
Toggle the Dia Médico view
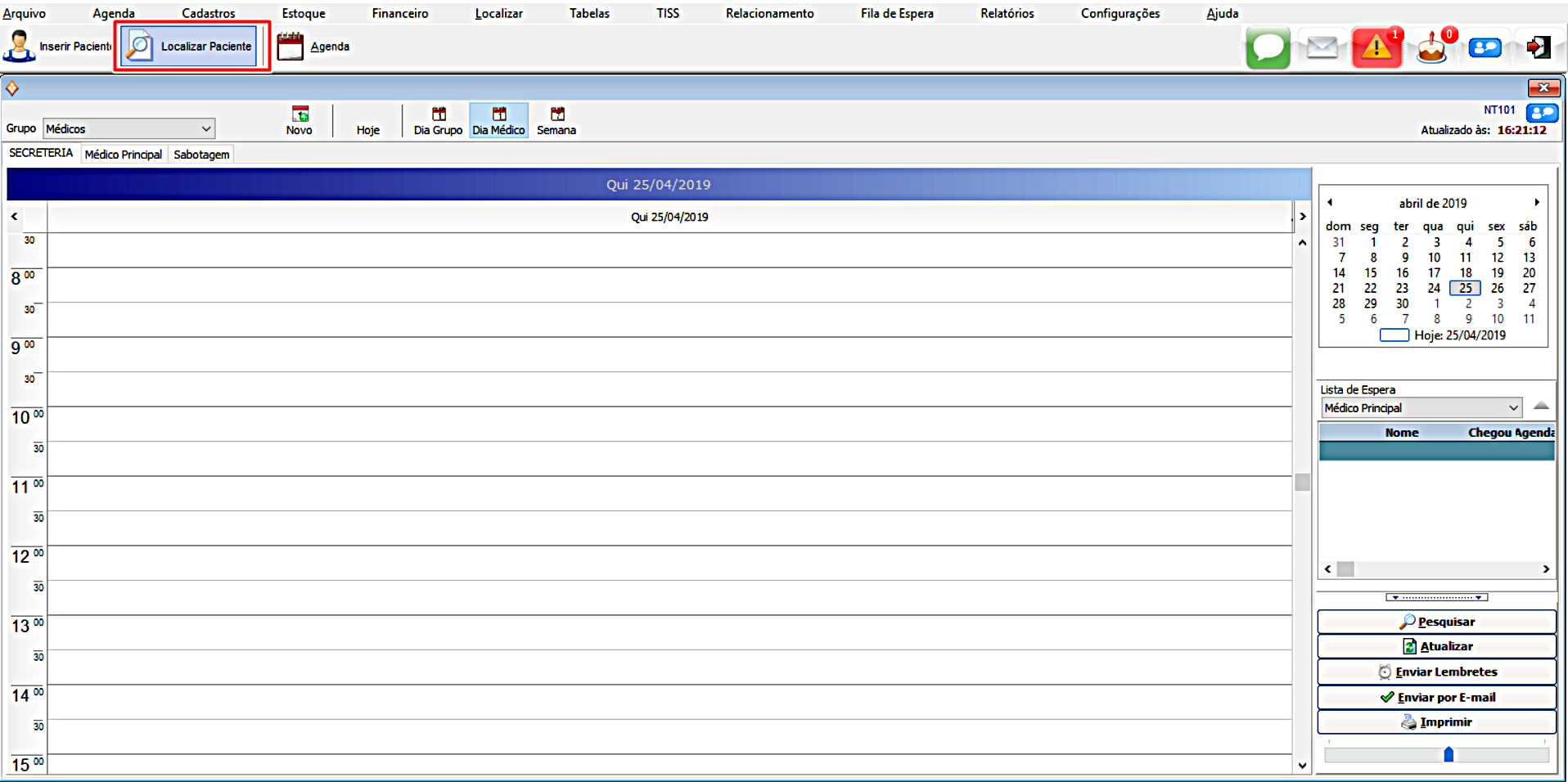coord(498,120)
